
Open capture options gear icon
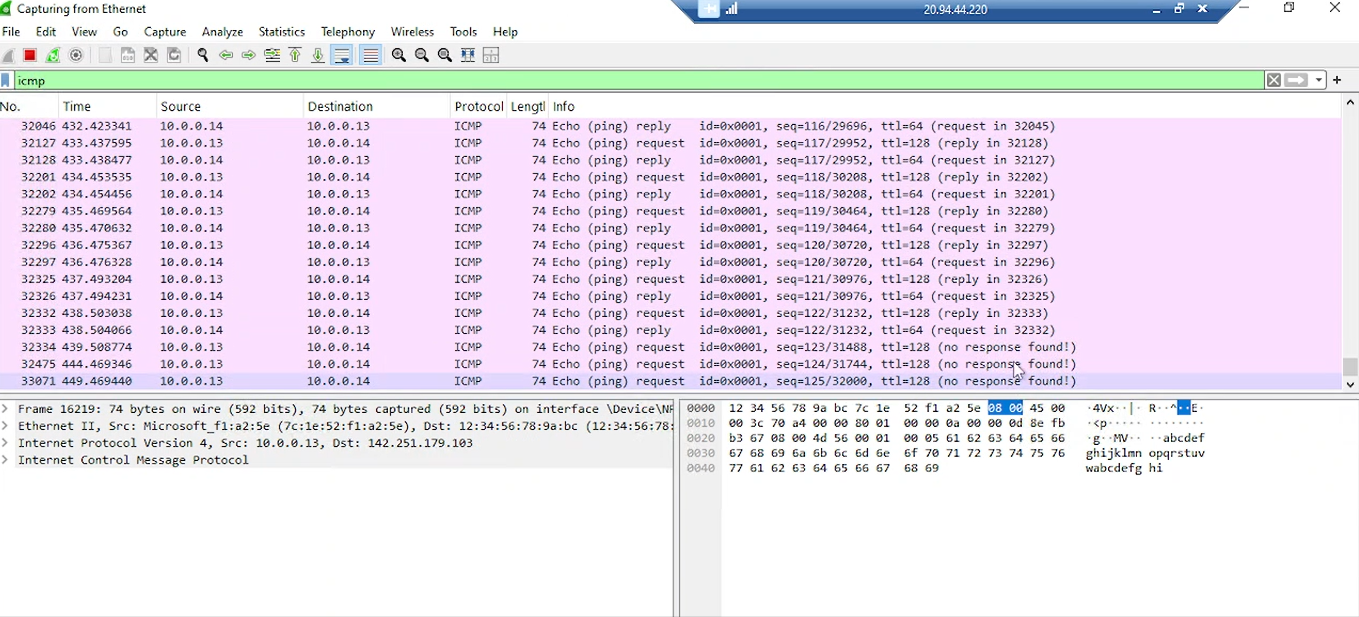pos(76,56)
